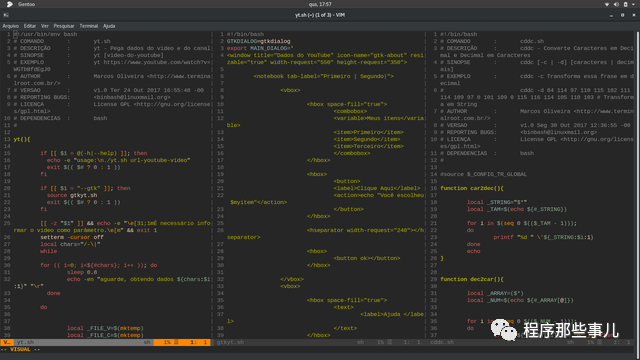640x360 pixels.
Task: Click the battery status icon
Action: click(625, 4)
